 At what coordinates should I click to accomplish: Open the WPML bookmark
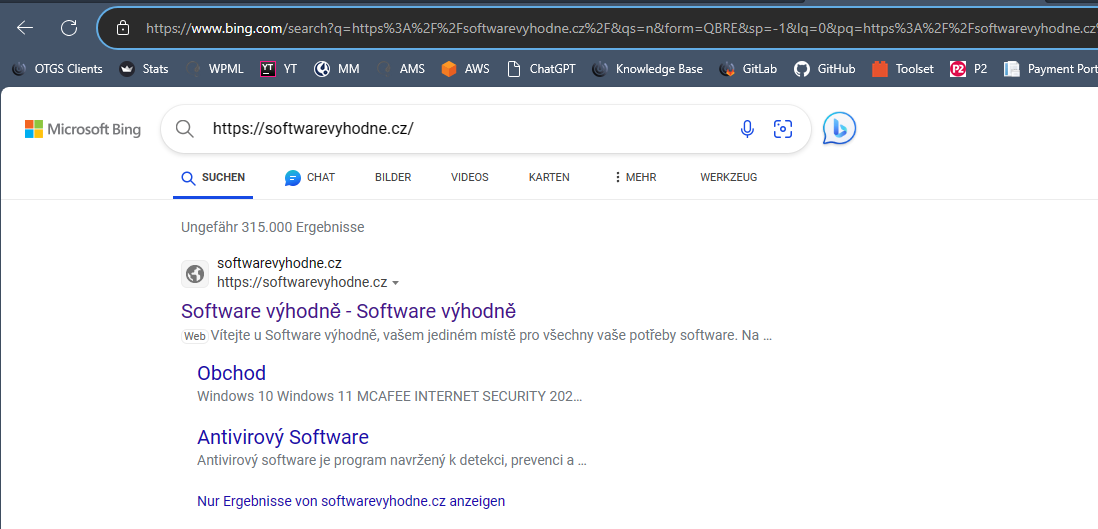tap(215, 69)
